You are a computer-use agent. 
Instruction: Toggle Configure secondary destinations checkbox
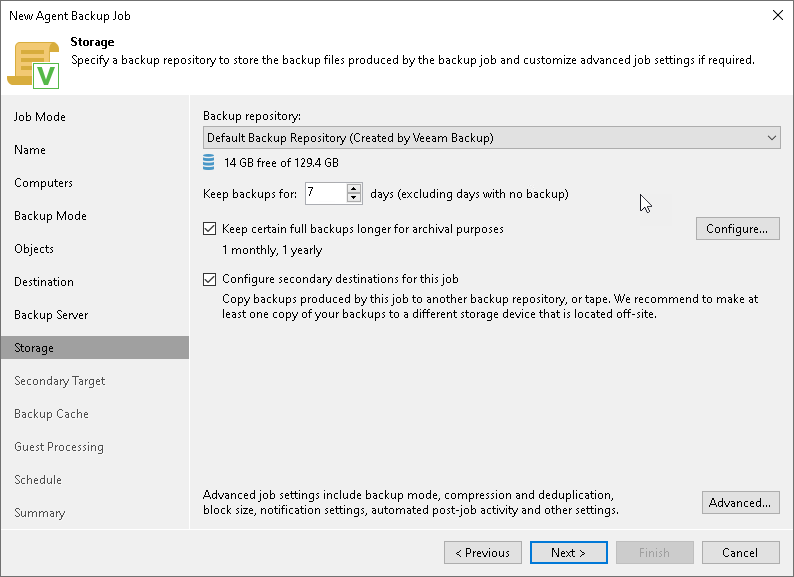209,279
